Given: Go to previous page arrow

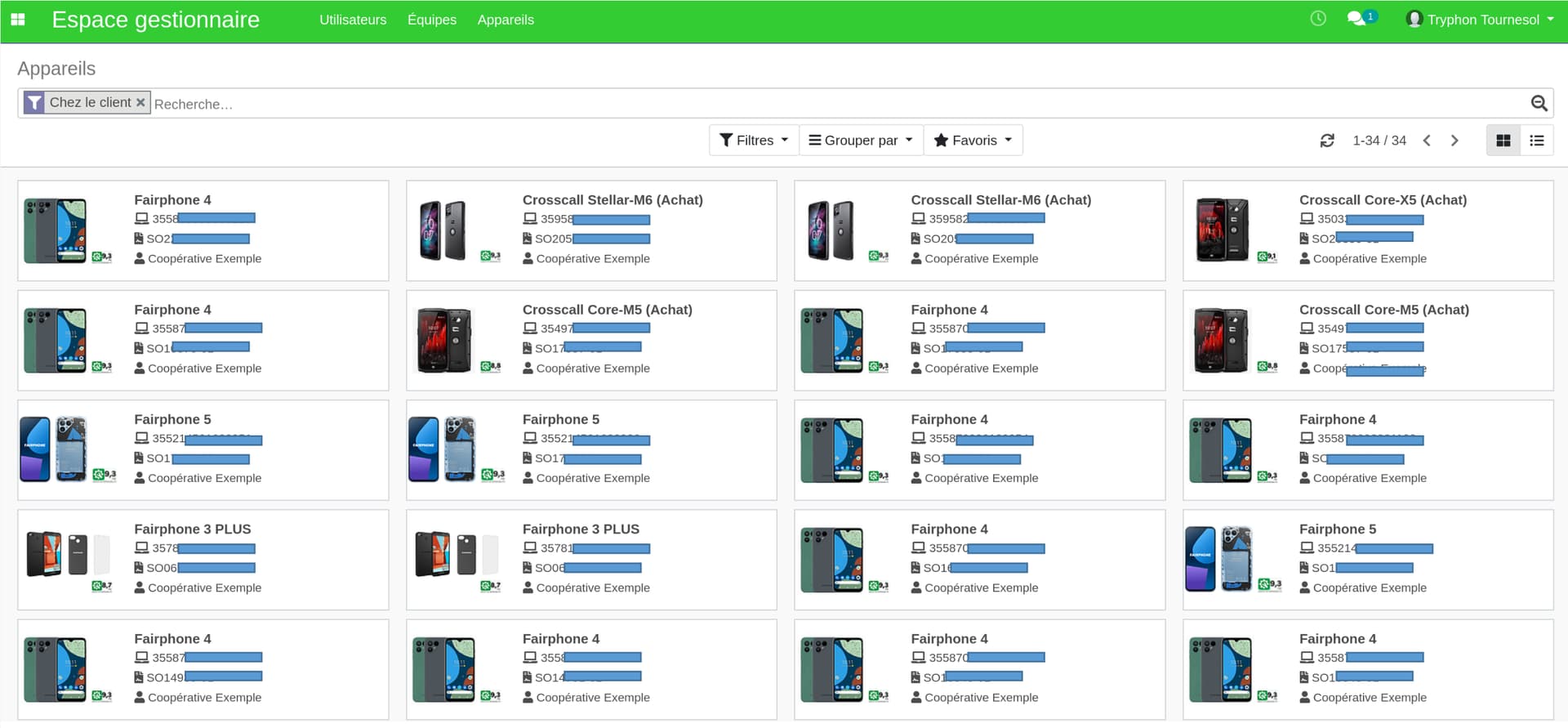Looking at the screenshot, I should 1427,141.
